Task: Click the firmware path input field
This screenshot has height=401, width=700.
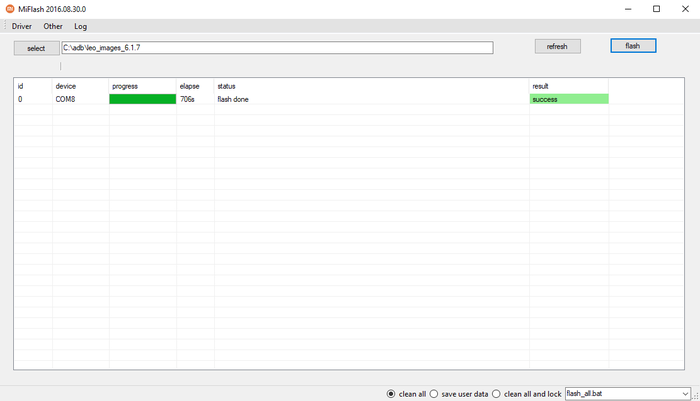Action: coord(277,47)
